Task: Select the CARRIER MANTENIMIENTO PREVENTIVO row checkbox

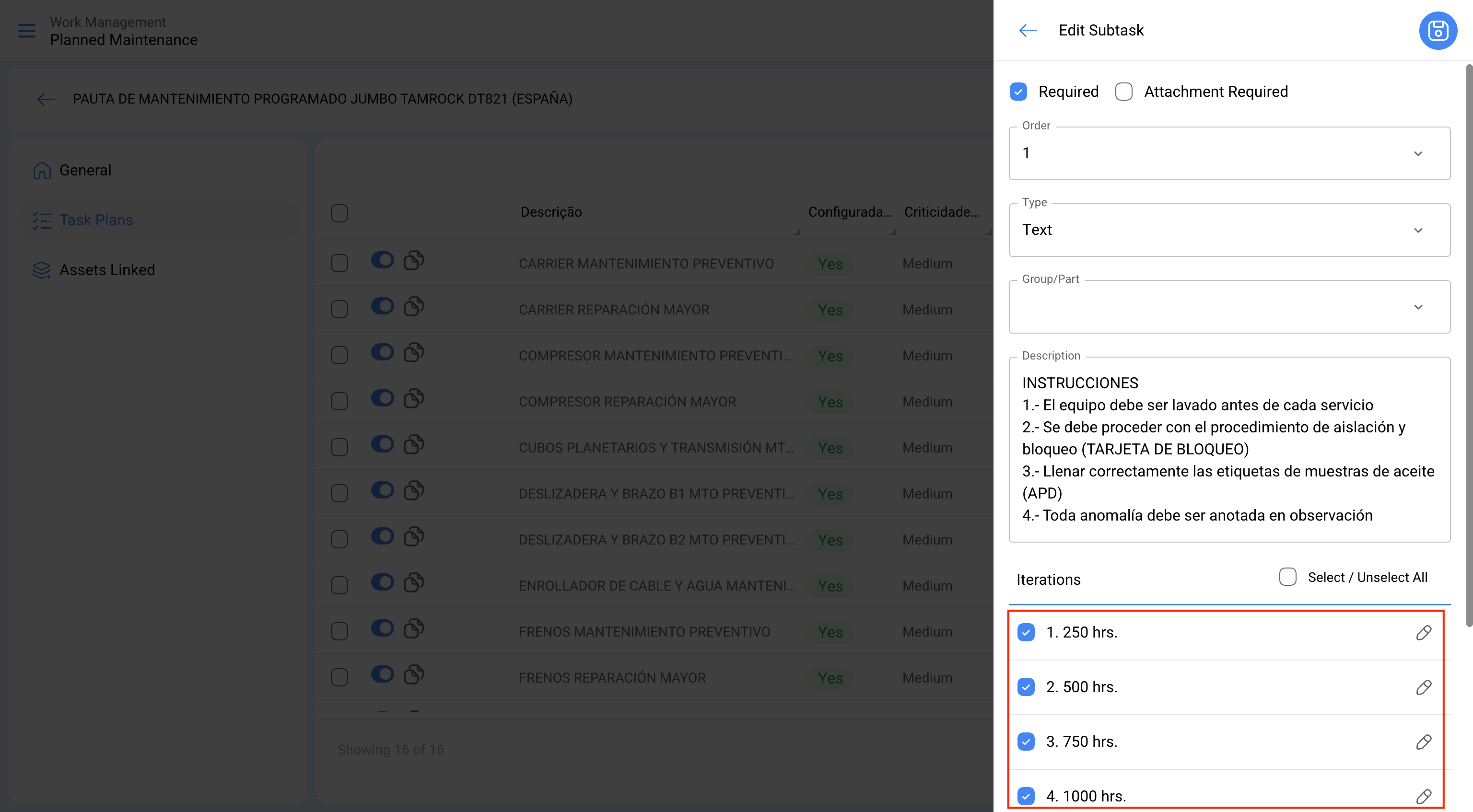Action: coord(339,263)
